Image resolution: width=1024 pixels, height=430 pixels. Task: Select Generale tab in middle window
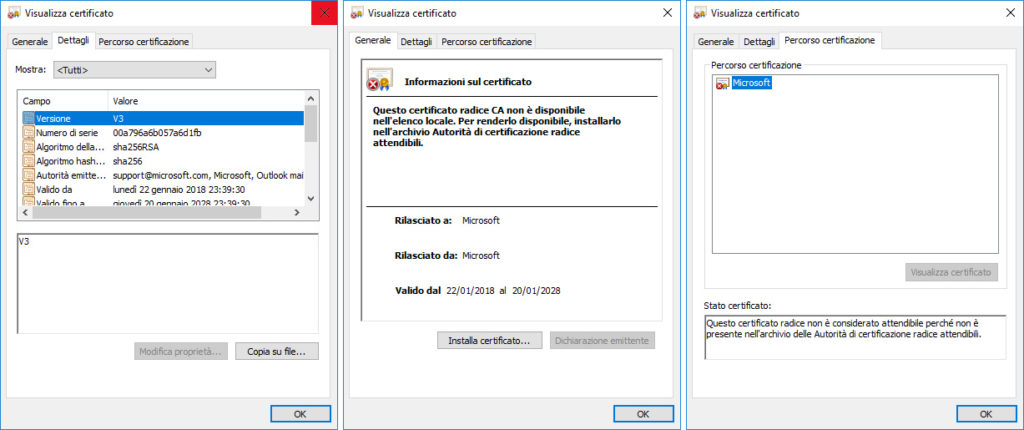tap(372, 41)
